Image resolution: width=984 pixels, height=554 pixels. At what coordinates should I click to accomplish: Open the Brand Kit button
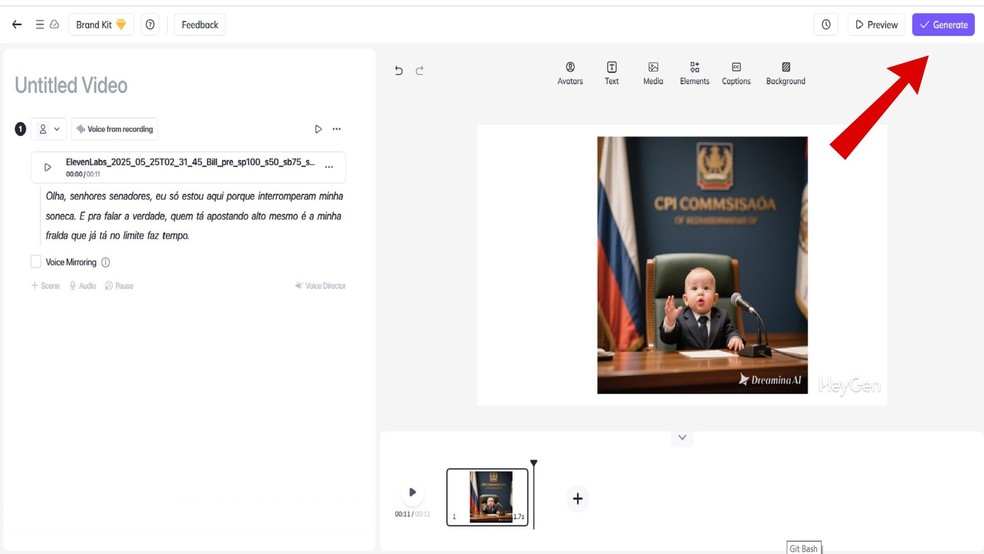101,24
